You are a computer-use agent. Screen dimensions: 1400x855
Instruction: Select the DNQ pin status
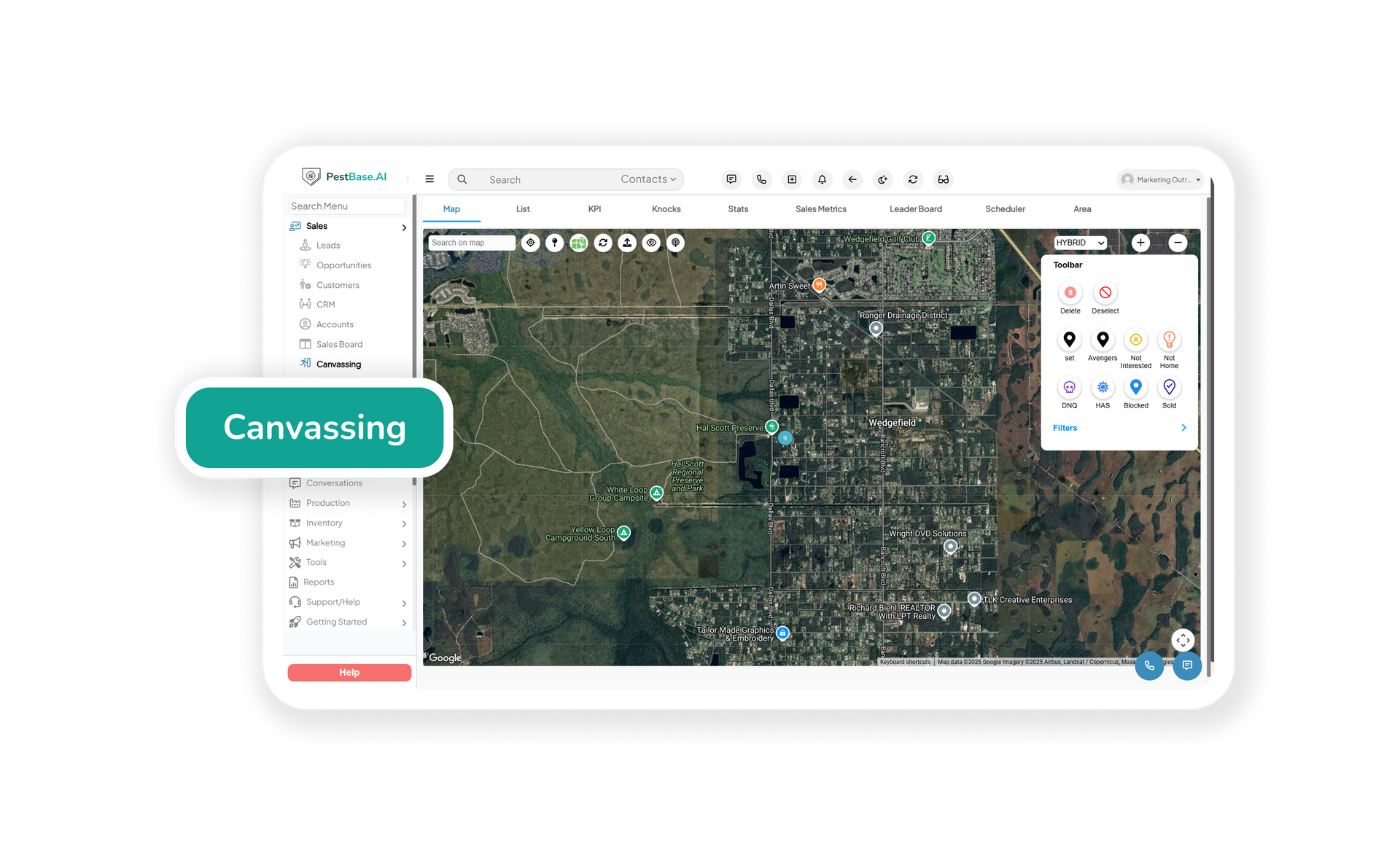point(1070,393)
